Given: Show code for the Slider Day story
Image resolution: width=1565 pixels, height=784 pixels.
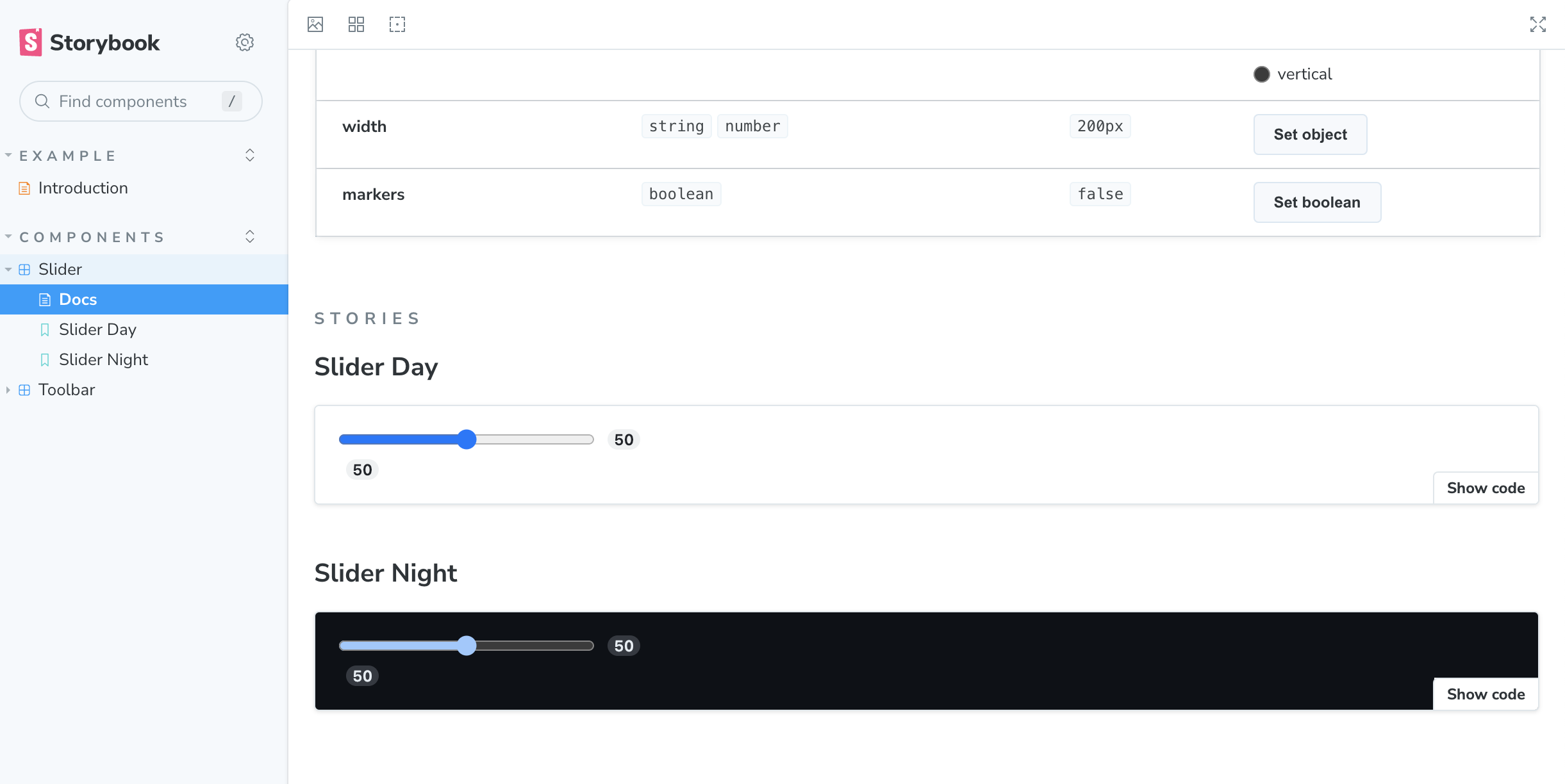Looking at the screenshot, I should coord(1485,487).
